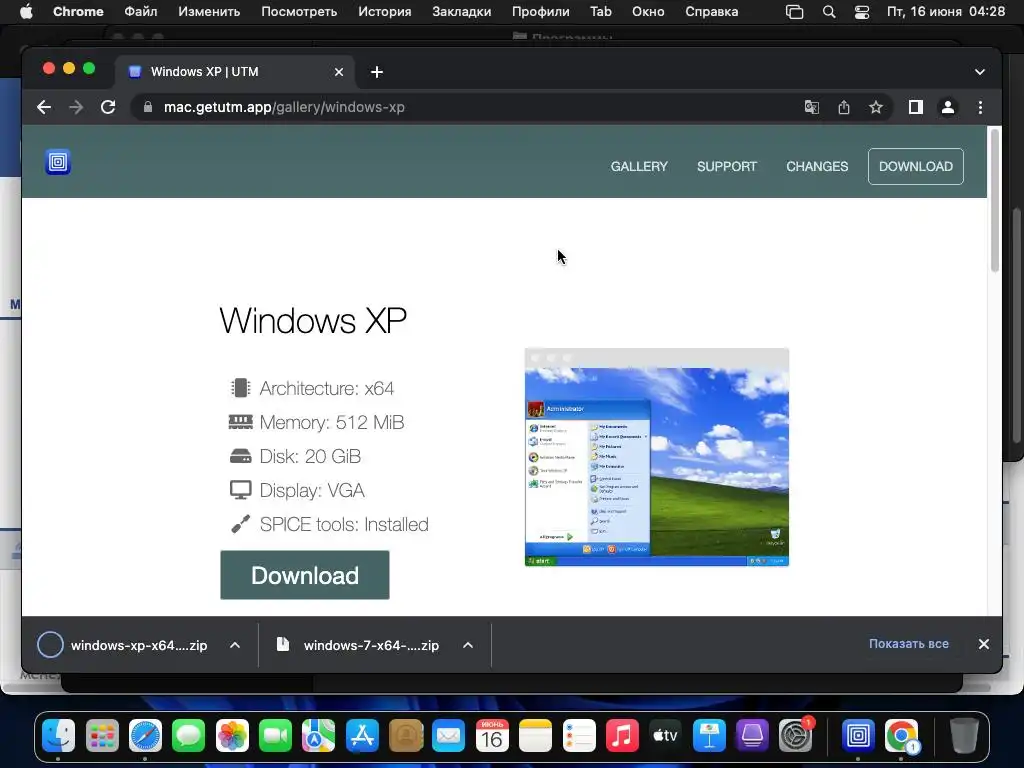Click the outlined DOWNLOAD header button

pos(915,167)
